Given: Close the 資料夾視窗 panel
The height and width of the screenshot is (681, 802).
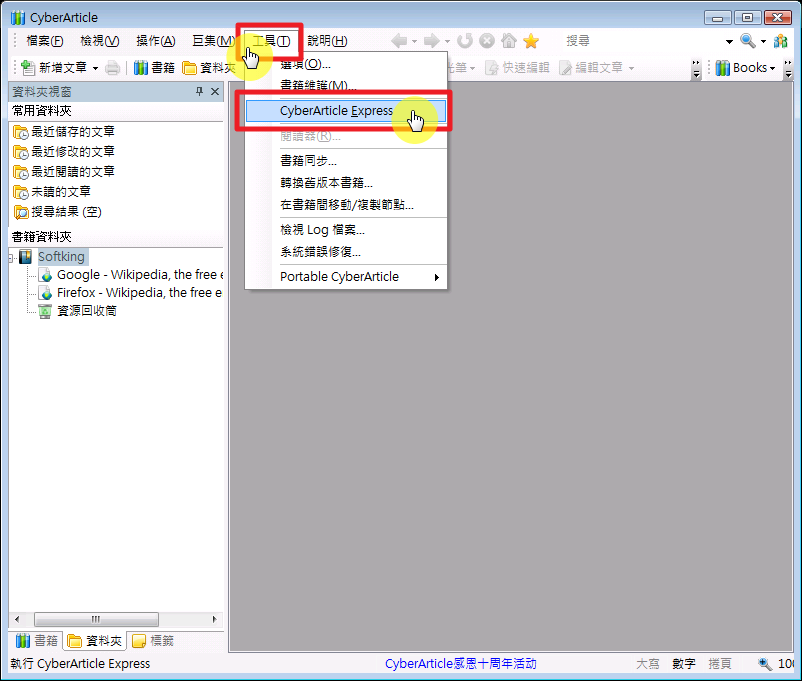Looking at the screenshot, I should click(215, 92).
